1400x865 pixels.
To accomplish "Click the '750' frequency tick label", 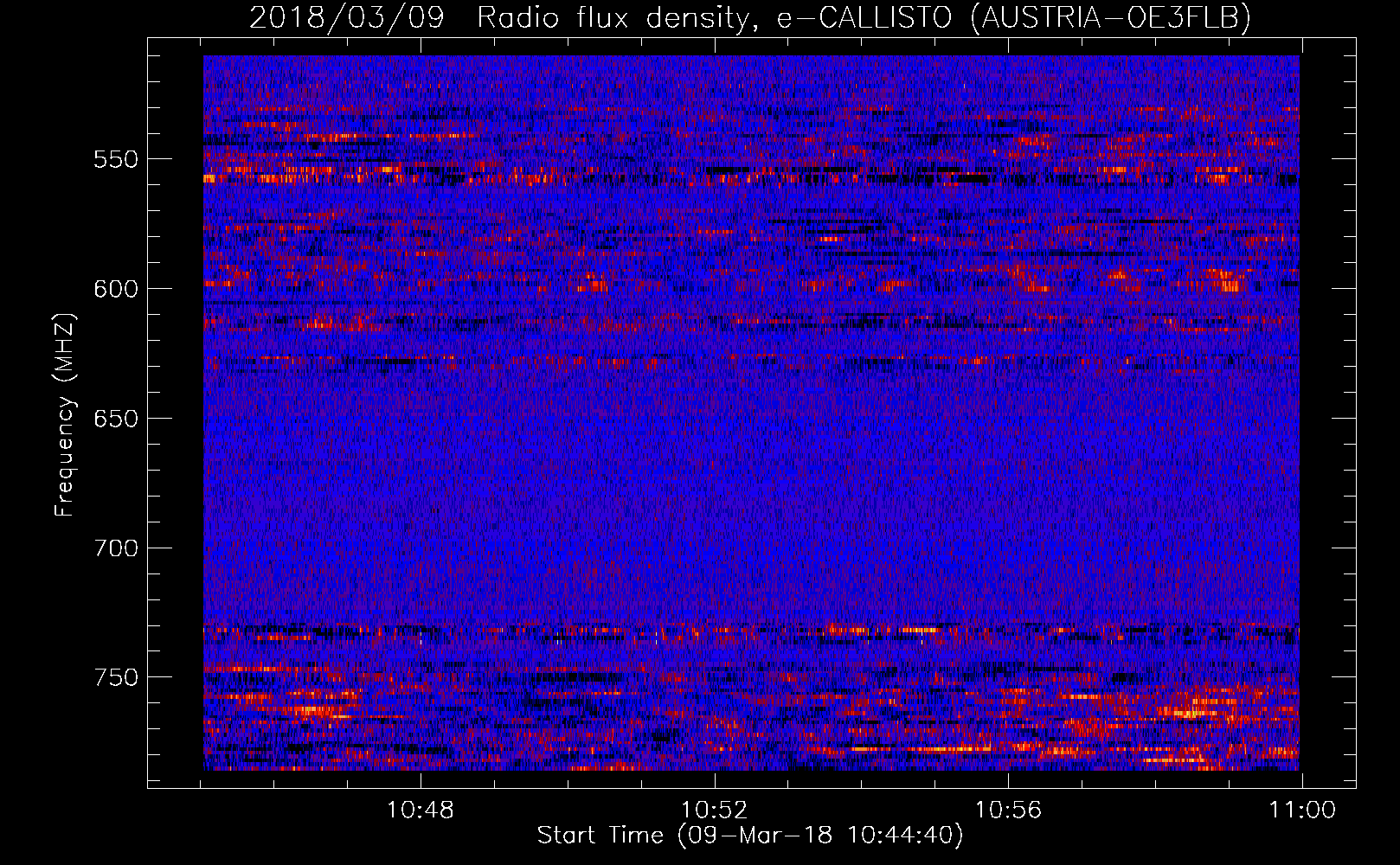I will (116, 678).
